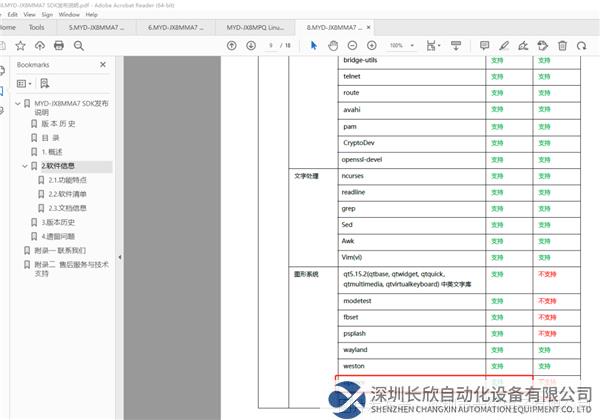Open the Window menu

[69, 15]
